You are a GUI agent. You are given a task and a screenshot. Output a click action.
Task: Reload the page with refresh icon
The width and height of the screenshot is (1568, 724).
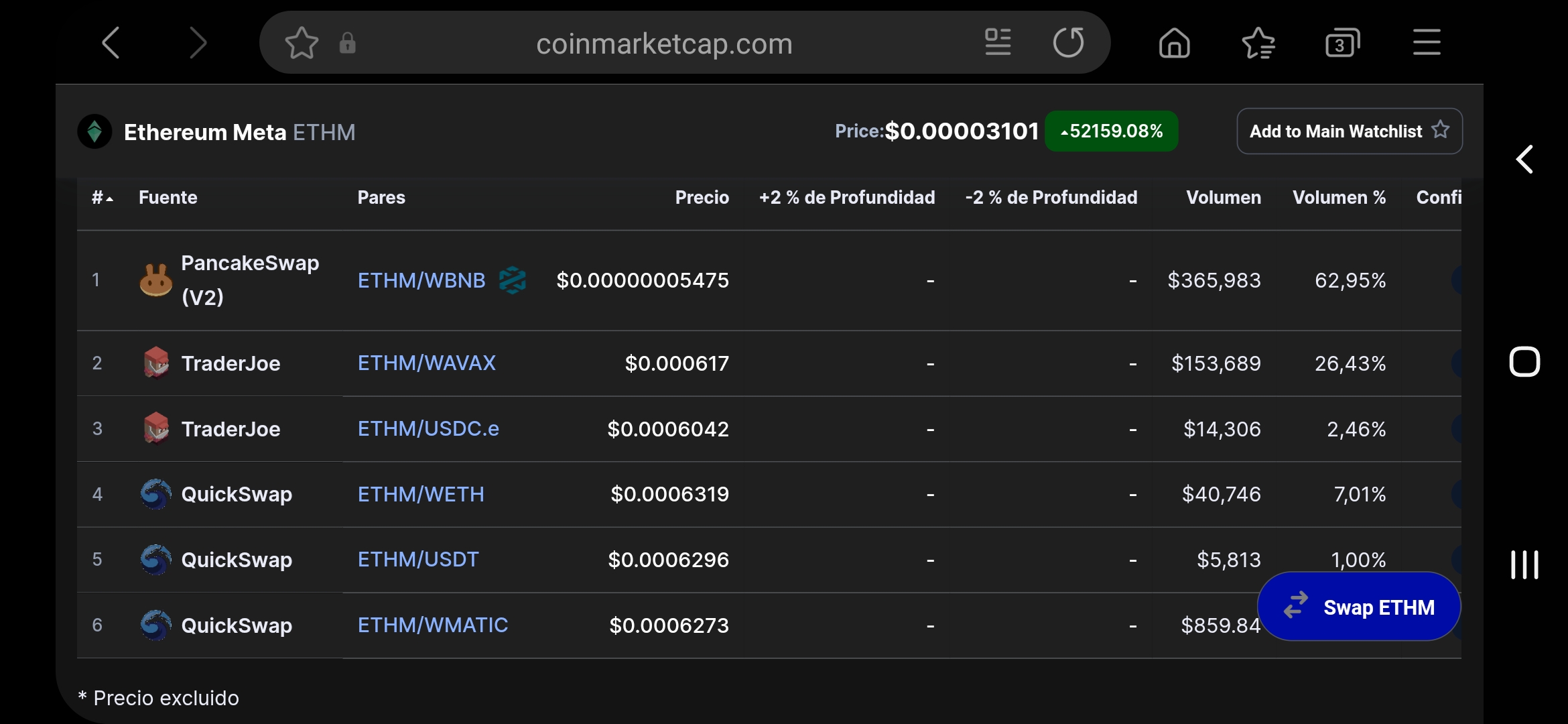1068,43
